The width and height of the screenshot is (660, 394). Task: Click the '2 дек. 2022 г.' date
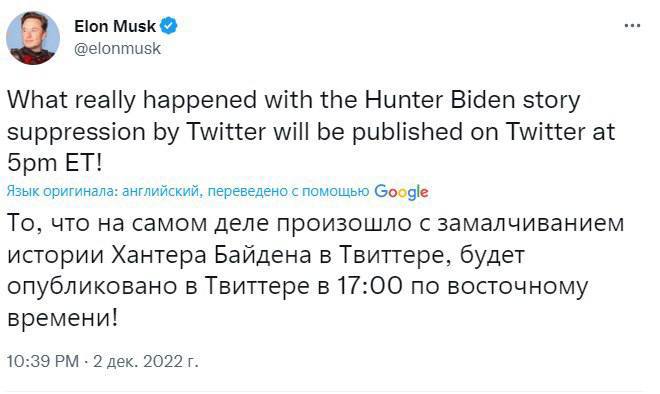(145, 361)
